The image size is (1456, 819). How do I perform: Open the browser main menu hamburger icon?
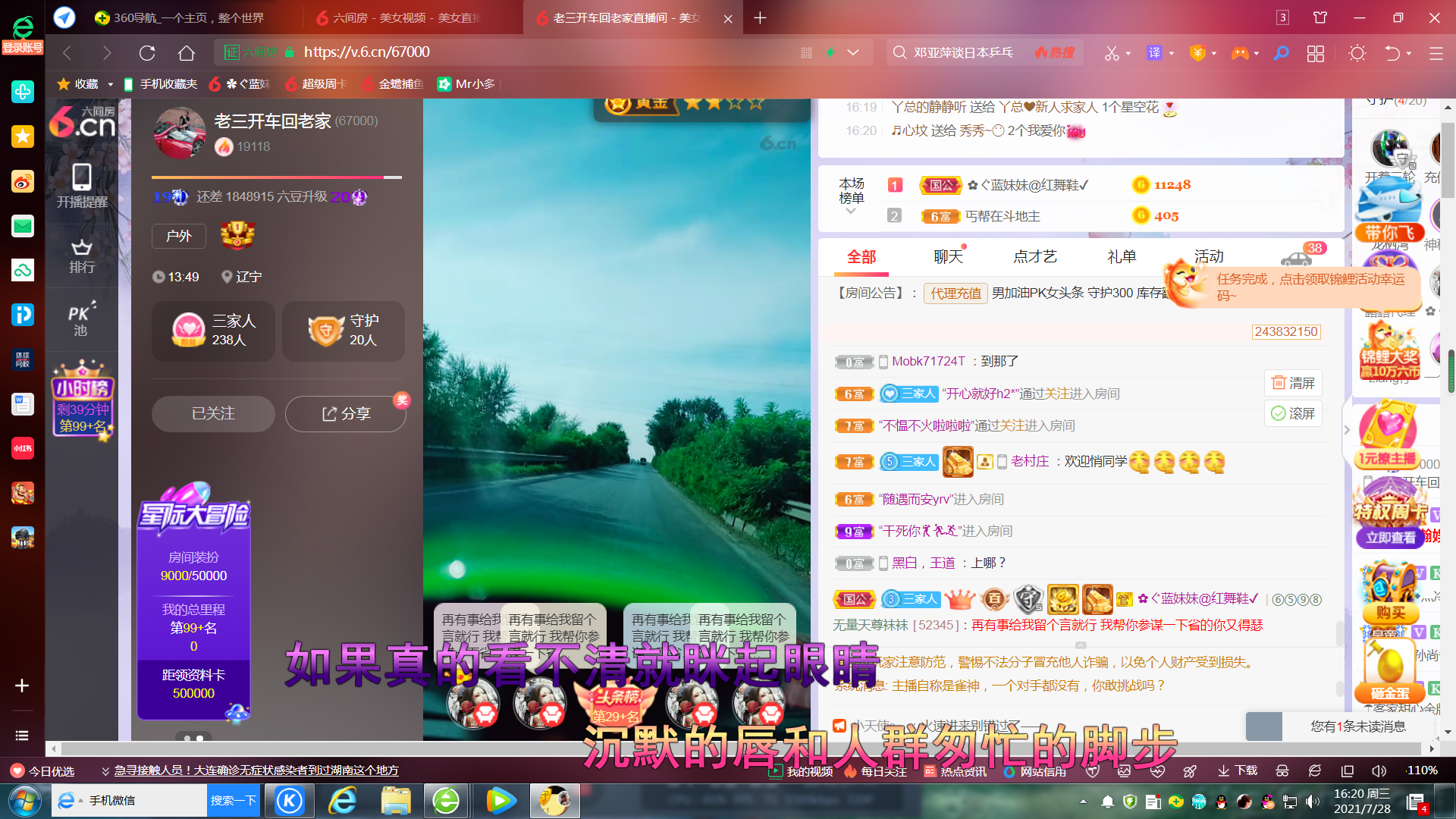(x=1436, y=53)
